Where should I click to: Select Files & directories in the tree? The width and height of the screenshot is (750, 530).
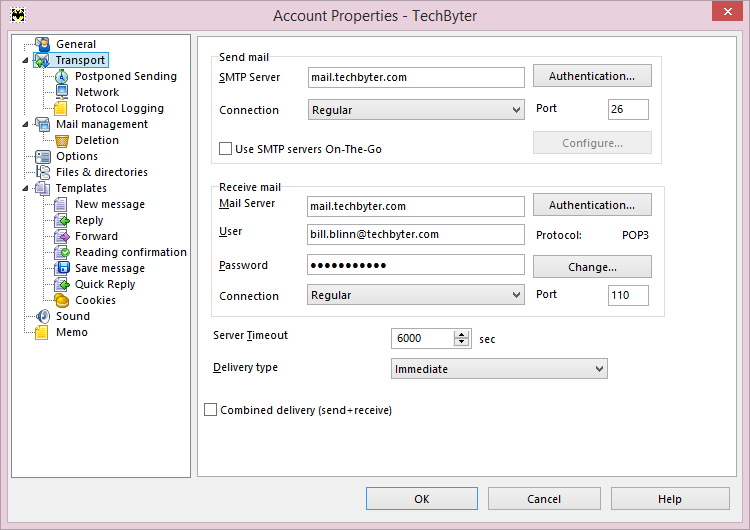(101, 172)
